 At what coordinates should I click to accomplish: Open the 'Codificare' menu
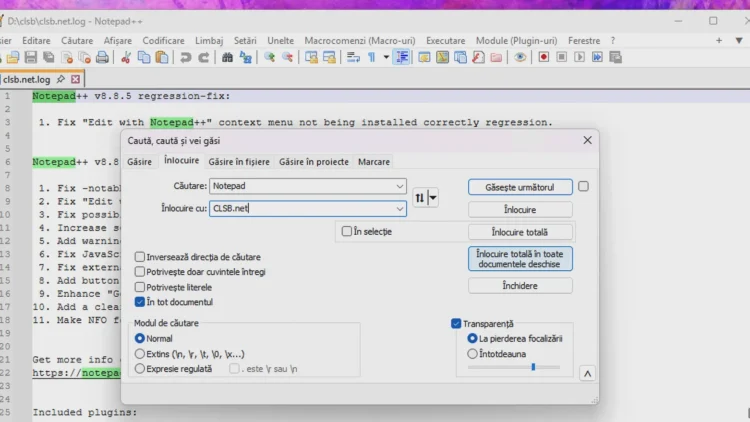point(163,40)
